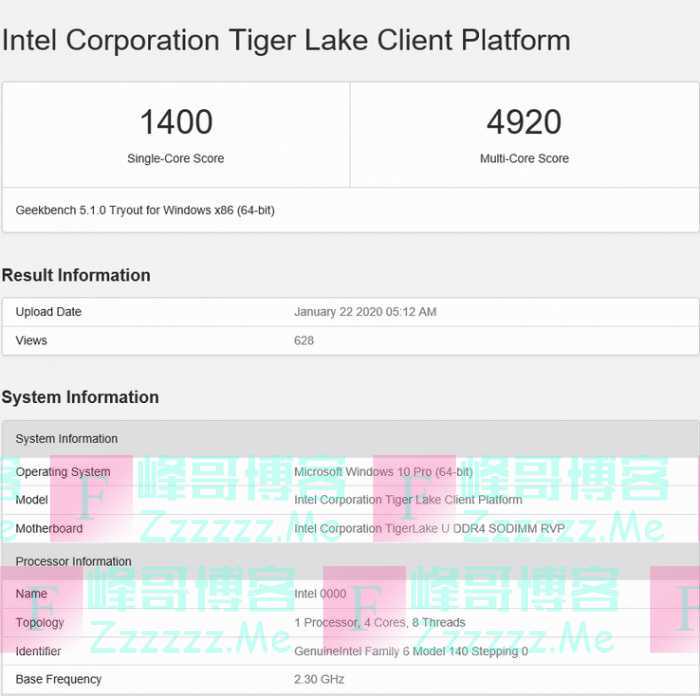700x696 pixels.
Task: Click the Geekbench 5.1.0 Tryout version text
Action: coord(145,211)
